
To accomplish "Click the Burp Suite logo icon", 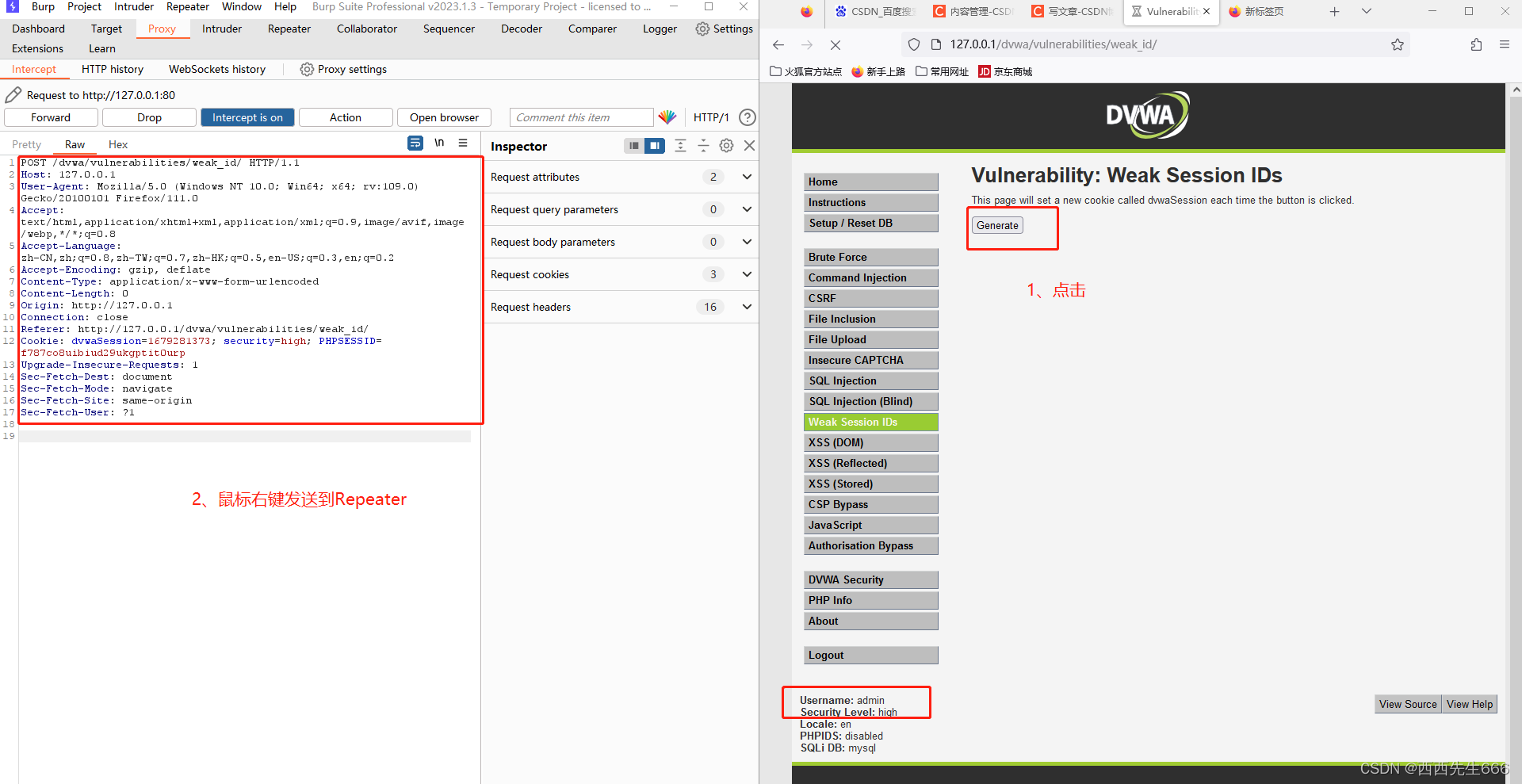I will [12, 6].
